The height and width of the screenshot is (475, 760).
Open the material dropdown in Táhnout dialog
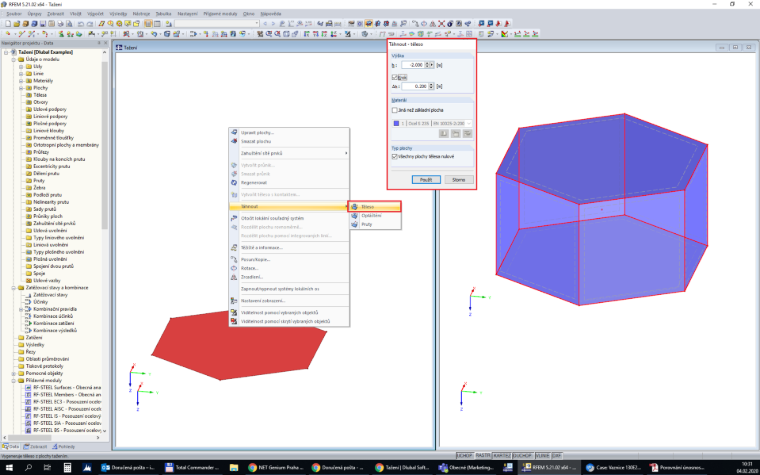tap(469, 124)
